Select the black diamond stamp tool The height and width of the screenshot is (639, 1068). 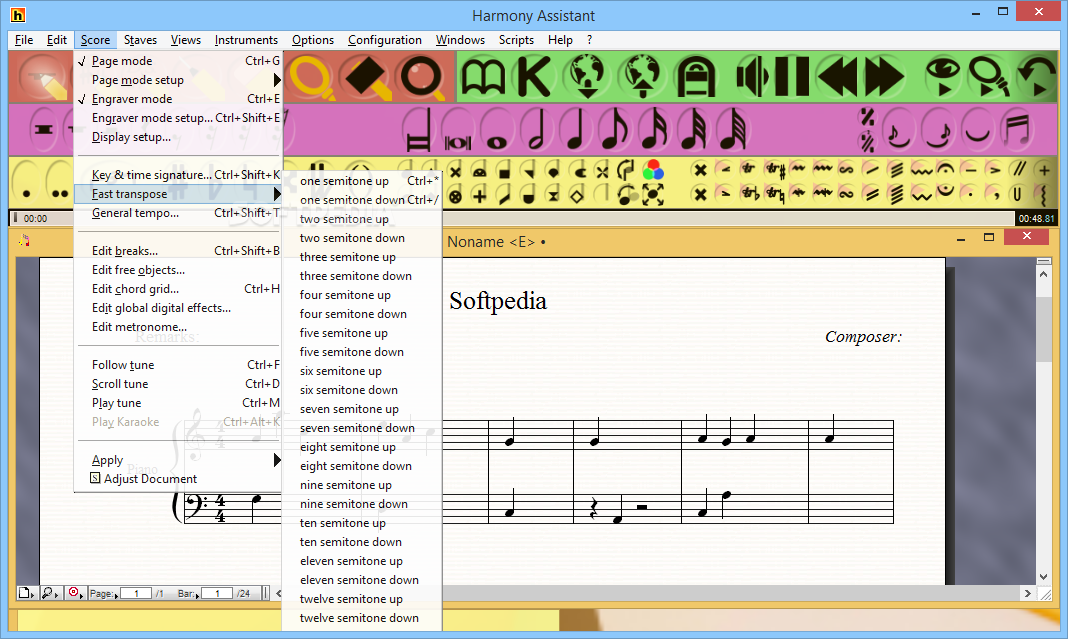(x=367, y=77)
